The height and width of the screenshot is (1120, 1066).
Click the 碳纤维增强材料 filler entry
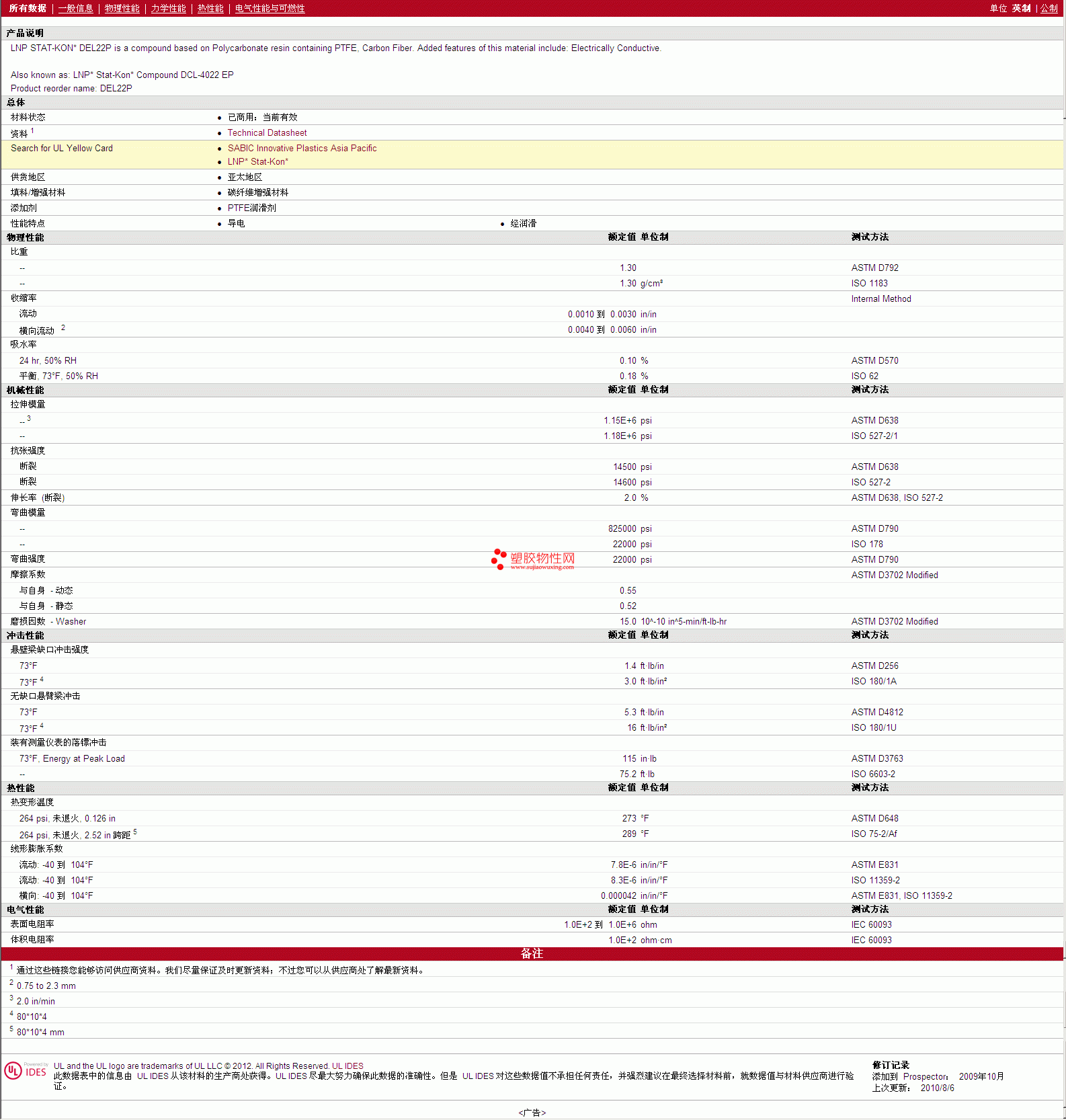pos(258,193)
